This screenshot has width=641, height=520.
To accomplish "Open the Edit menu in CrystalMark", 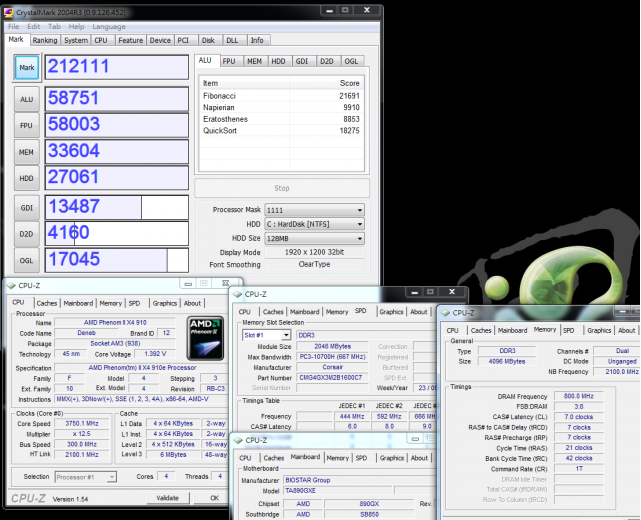I will click(x=34, y=27).
